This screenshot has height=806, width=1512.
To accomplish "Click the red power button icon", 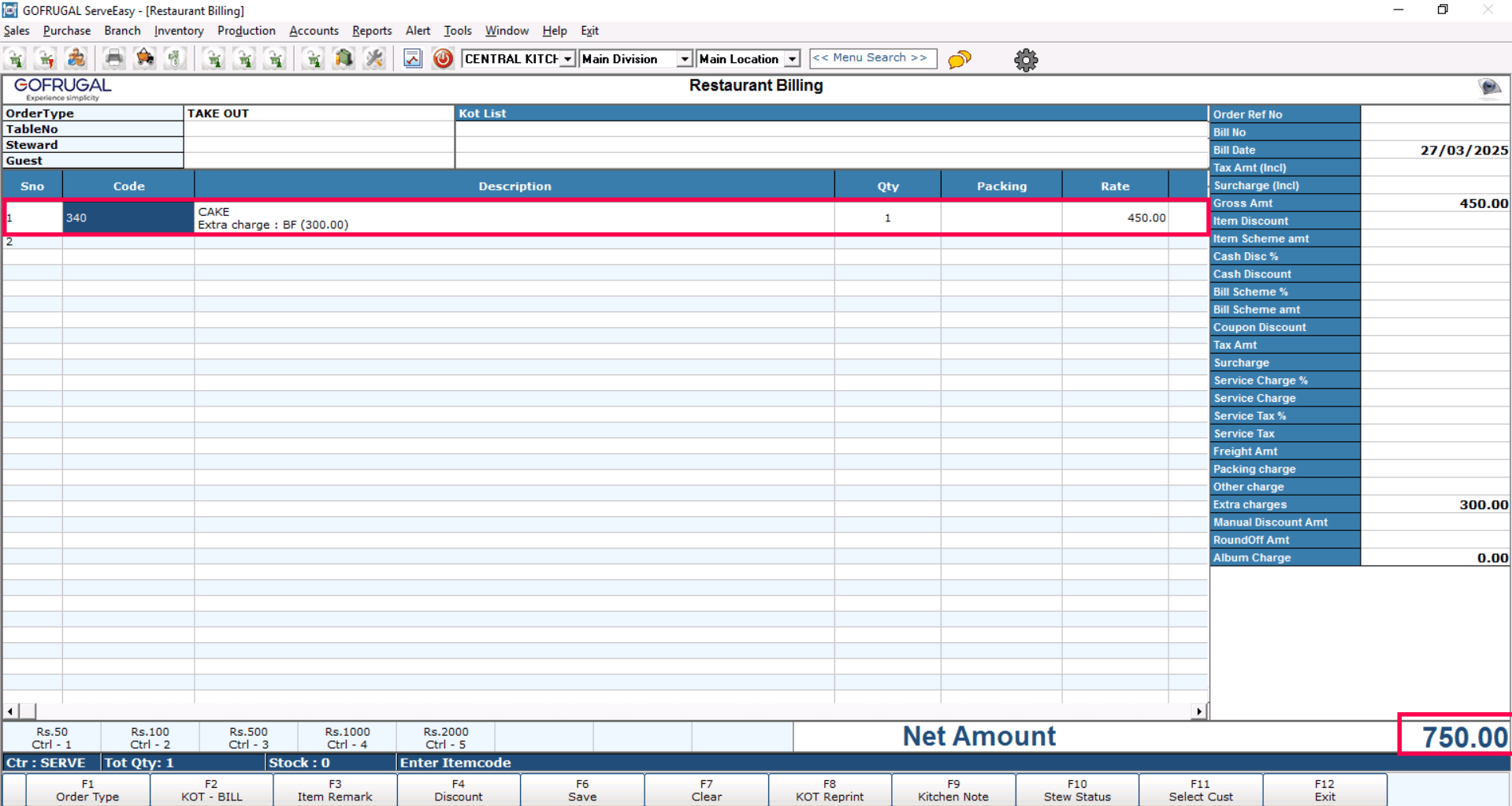I will pyautogui.click(x=443, y=58).
